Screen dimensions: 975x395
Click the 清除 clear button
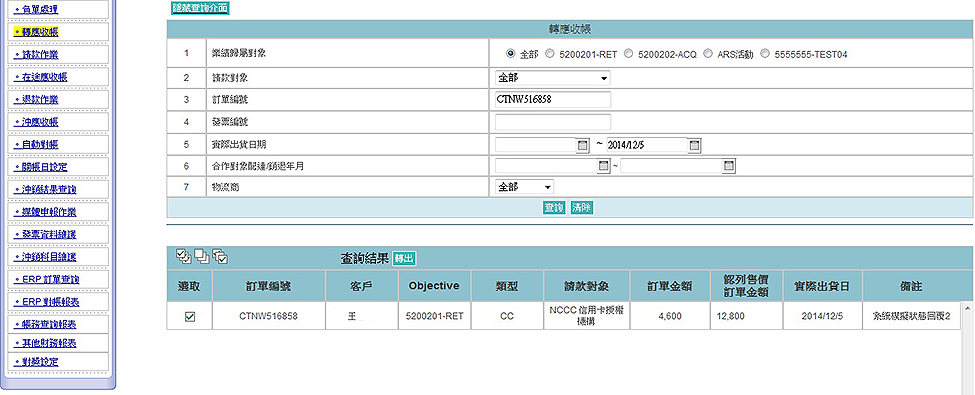[x=582, y=208]
